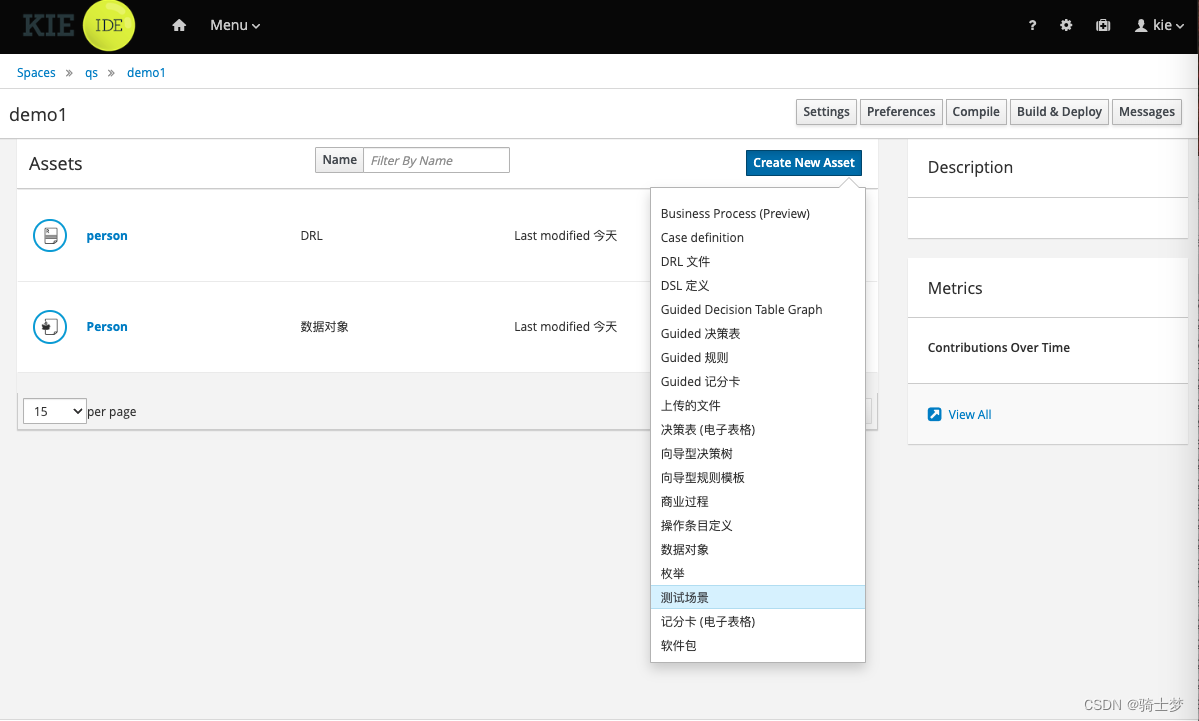Open the per page count selector
Viewport: 1199px width, 721px height.
pyautogui.click(x=54, y=411)
